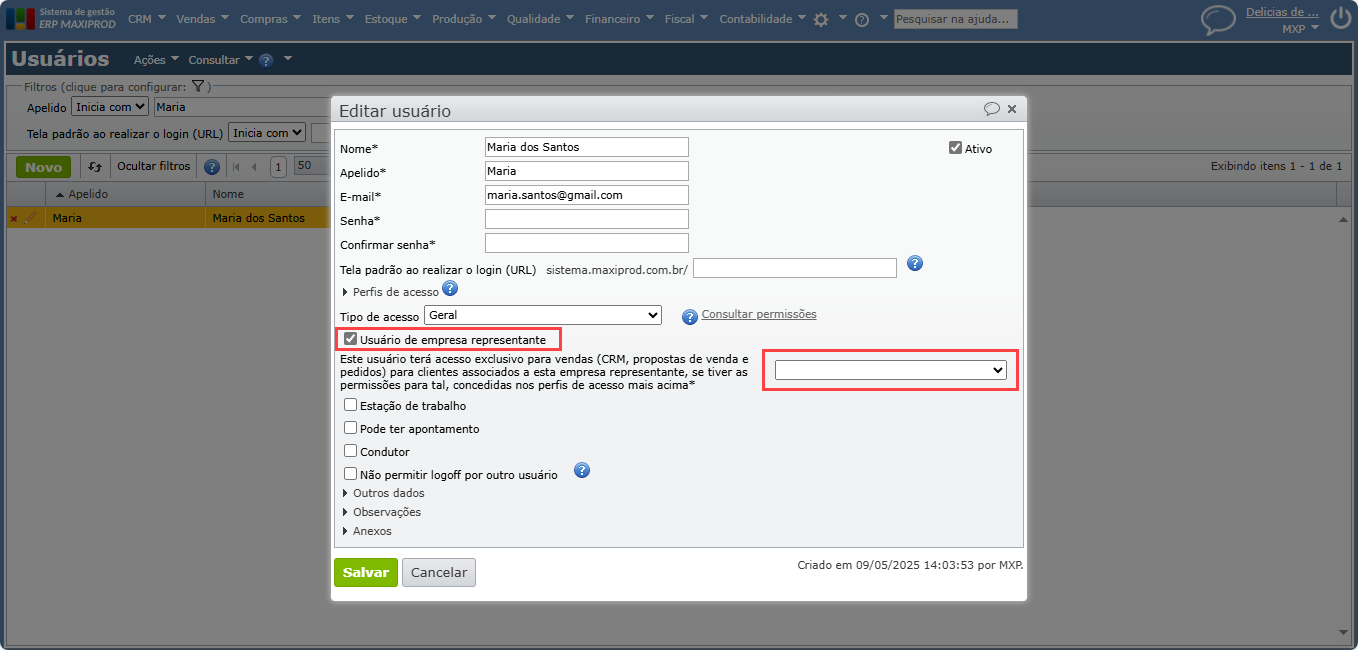
Task: Click help icon before Consultar permissões
Action: [x=690, y=317]
